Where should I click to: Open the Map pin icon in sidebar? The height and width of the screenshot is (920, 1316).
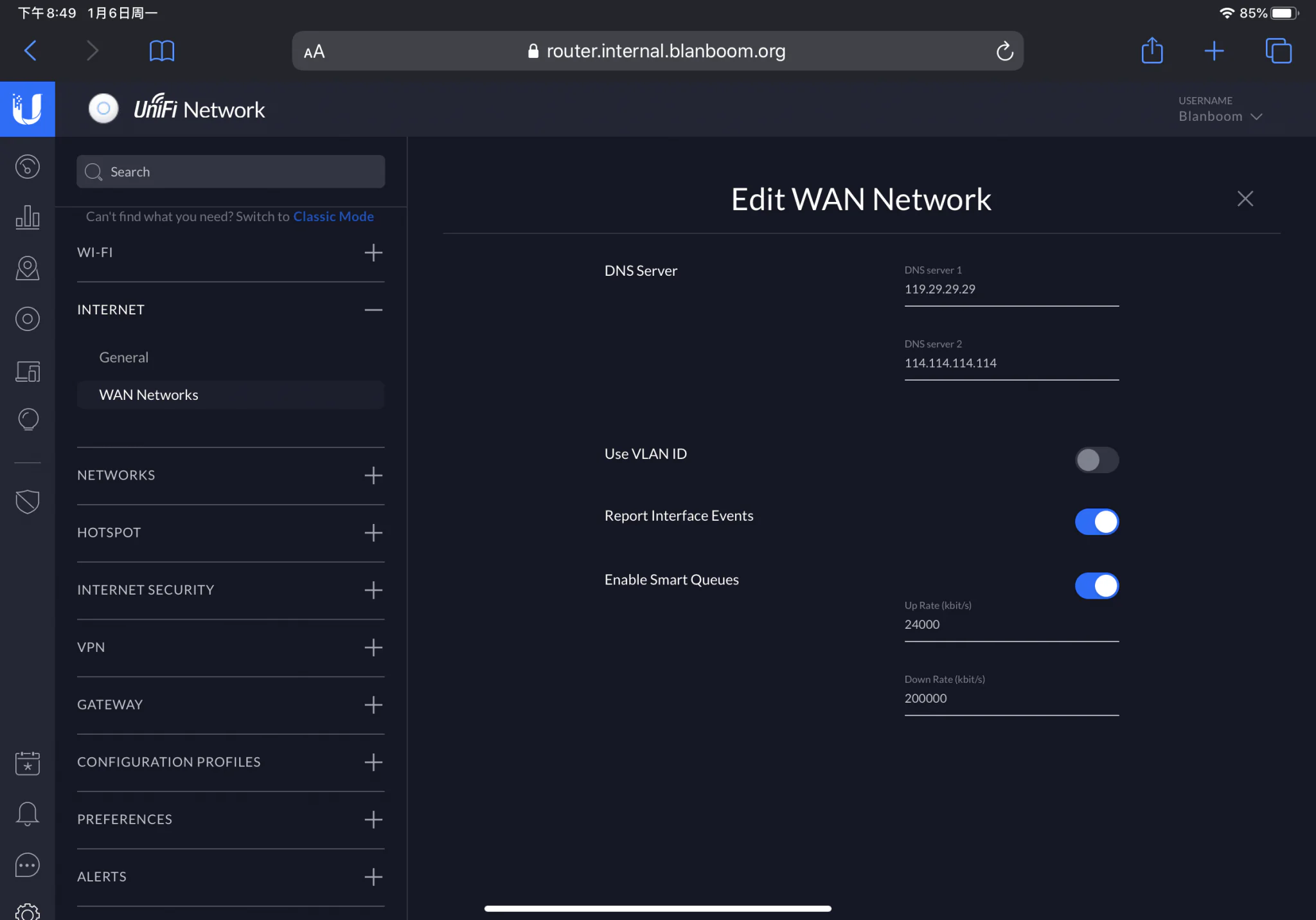pos(27,268)
